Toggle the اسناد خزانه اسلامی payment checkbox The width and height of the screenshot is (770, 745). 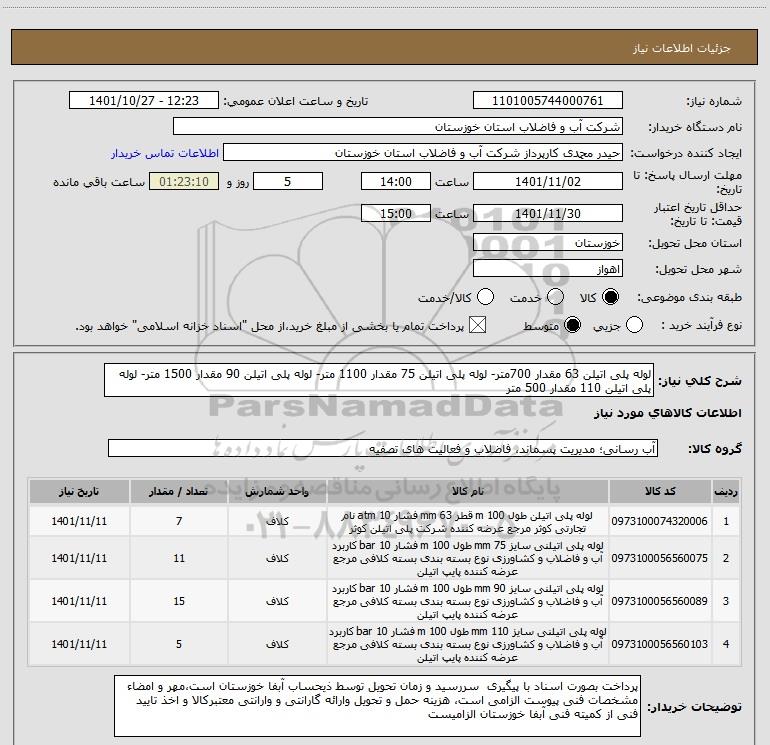[477, 325]
